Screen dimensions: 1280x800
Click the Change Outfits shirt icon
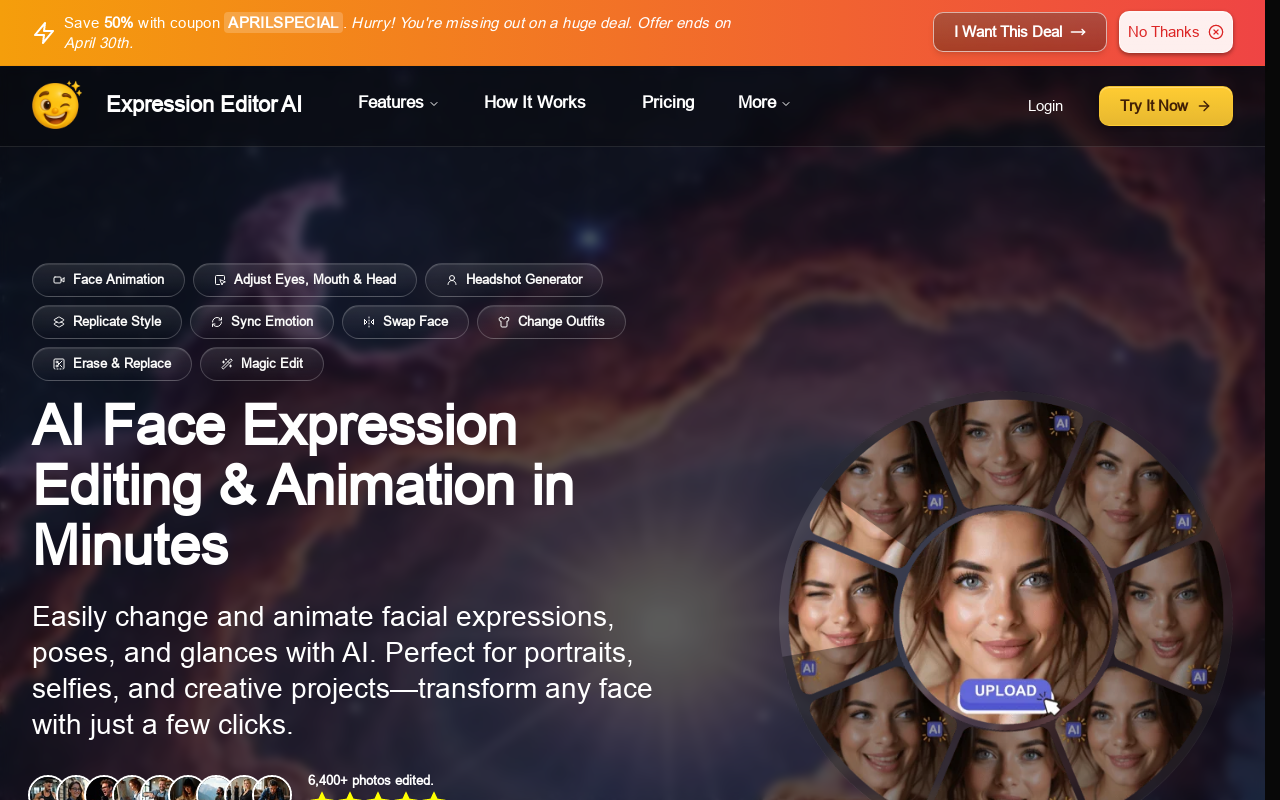[x=504, y=322]
